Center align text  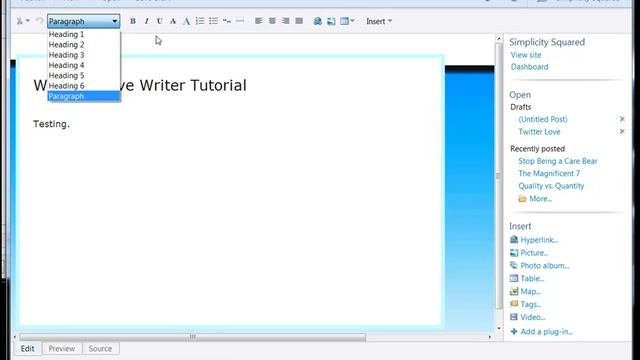click(x=272, y=21)
